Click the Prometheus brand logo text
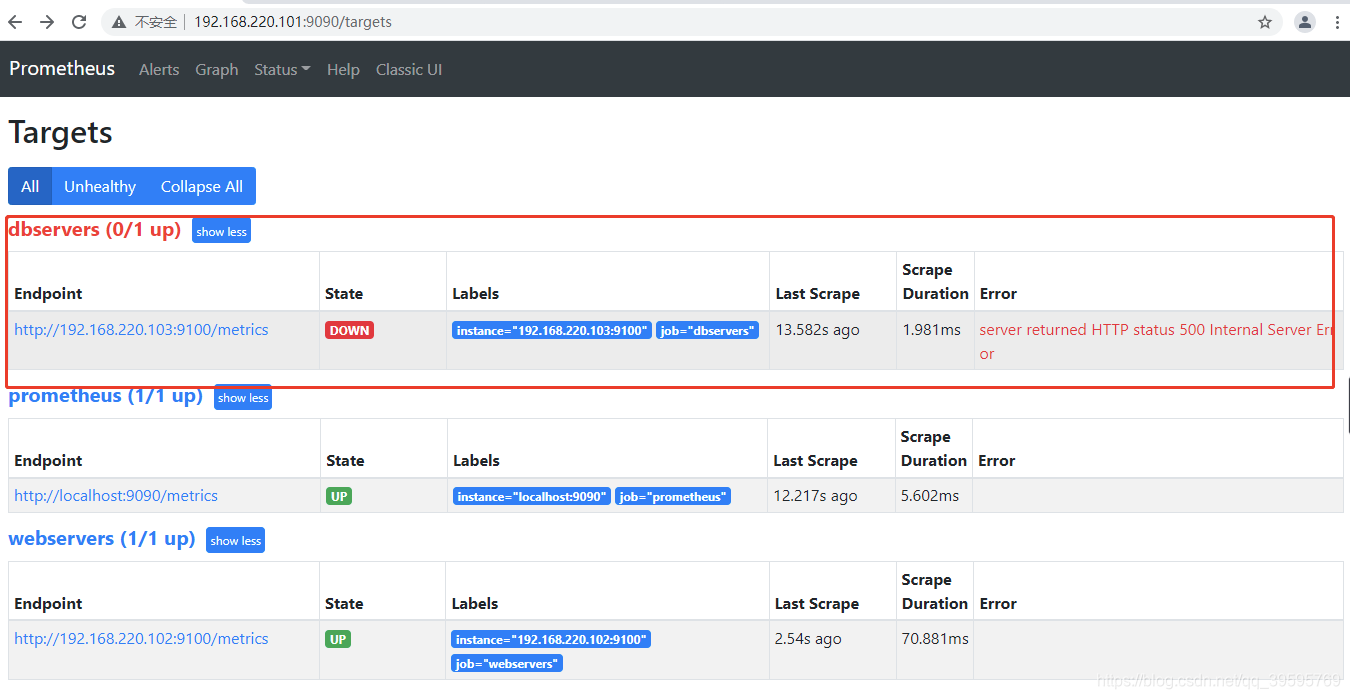Screen dimensions: 1350x699 (62, 69)
